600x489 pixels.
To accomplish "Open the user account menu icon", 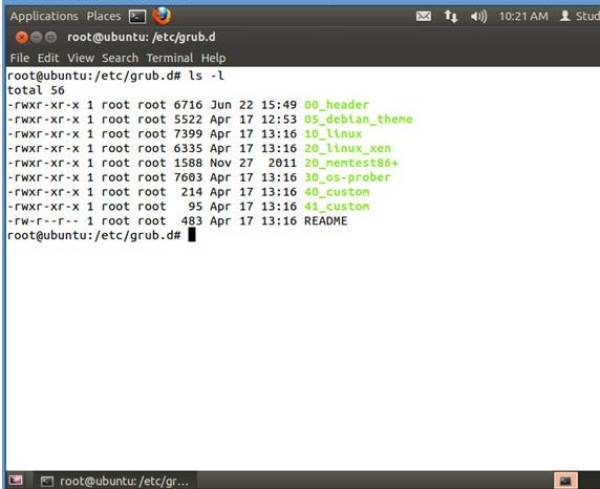I will pos(566,16).
